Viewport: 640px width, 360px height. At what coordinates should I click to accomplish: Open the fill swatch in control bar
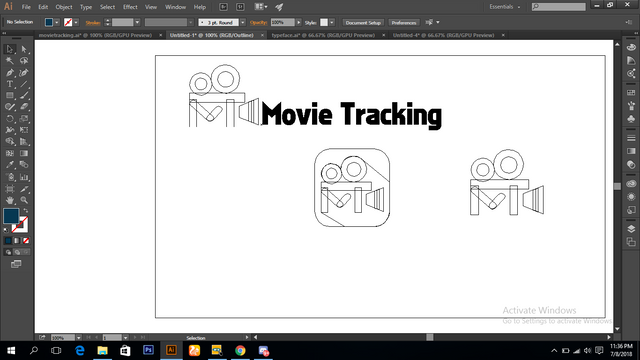(49, 22)
